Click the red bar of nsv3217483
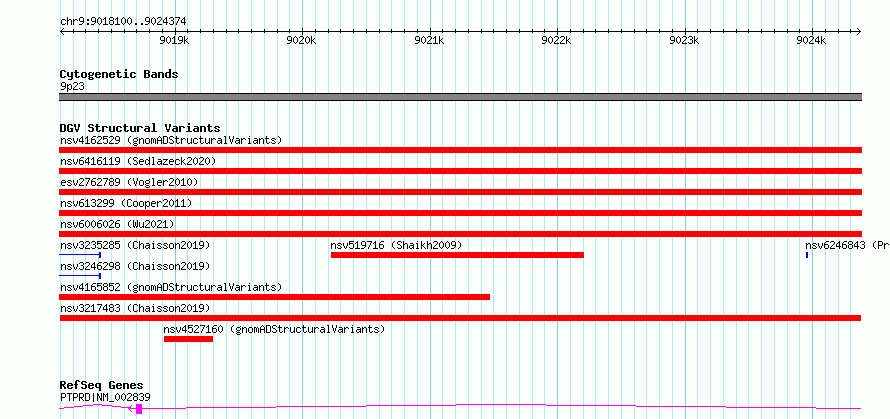The image size is (890, 419). click(460, 318)
